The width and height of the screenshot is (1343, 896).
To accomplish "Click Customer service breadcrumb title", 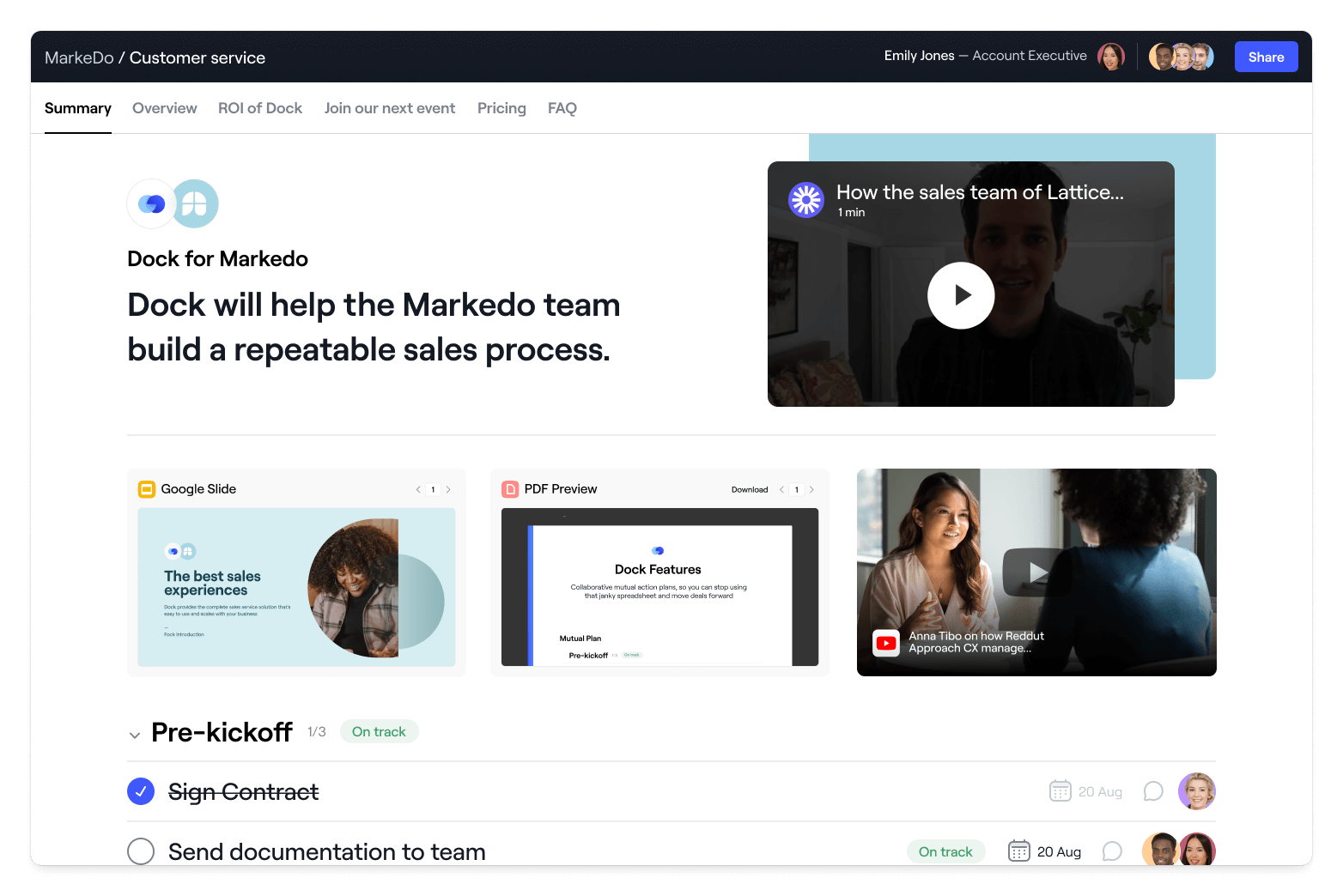I will click(197, 58).
